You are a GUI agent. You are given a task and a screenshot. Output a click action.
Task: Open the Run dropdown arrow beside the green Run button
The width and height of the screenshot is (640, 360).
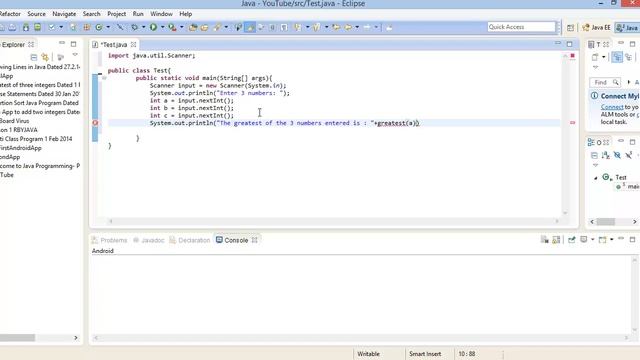(162, 27)
